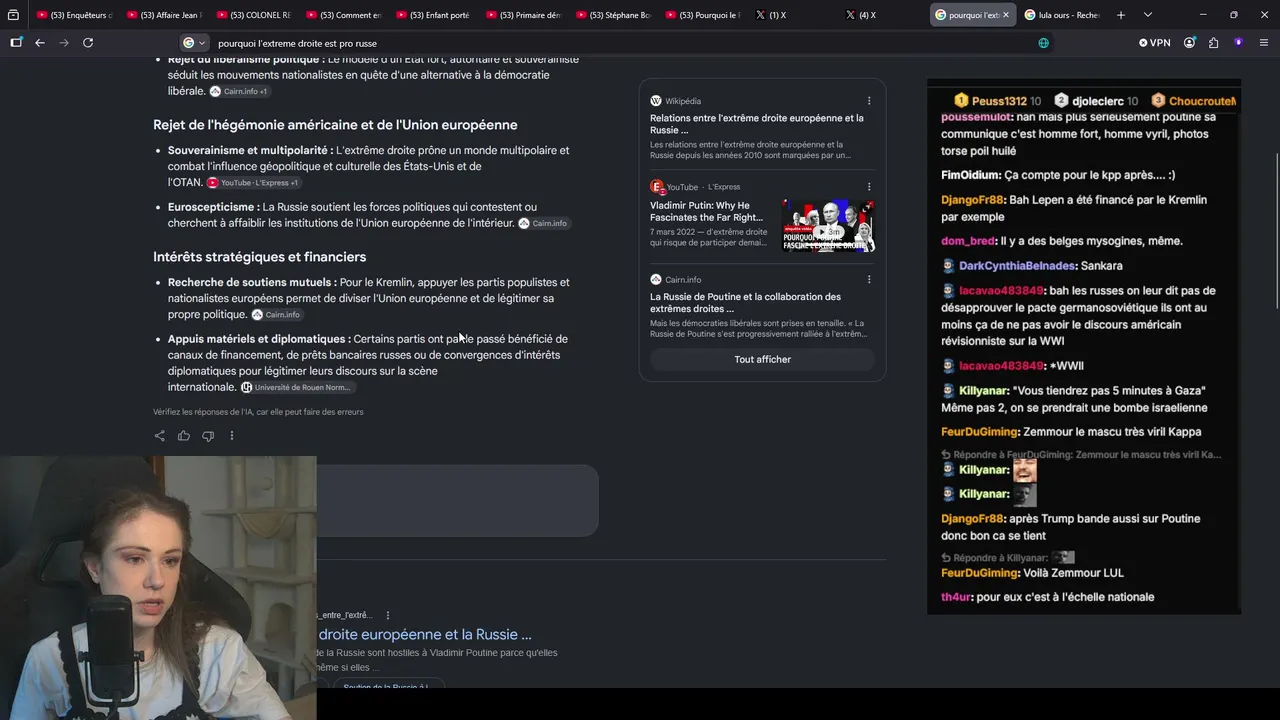Open YouTube L'Express +1 source chip
Image resolution: width=1280 pixels, height=720 pixels.
click(x=254, y=183)
